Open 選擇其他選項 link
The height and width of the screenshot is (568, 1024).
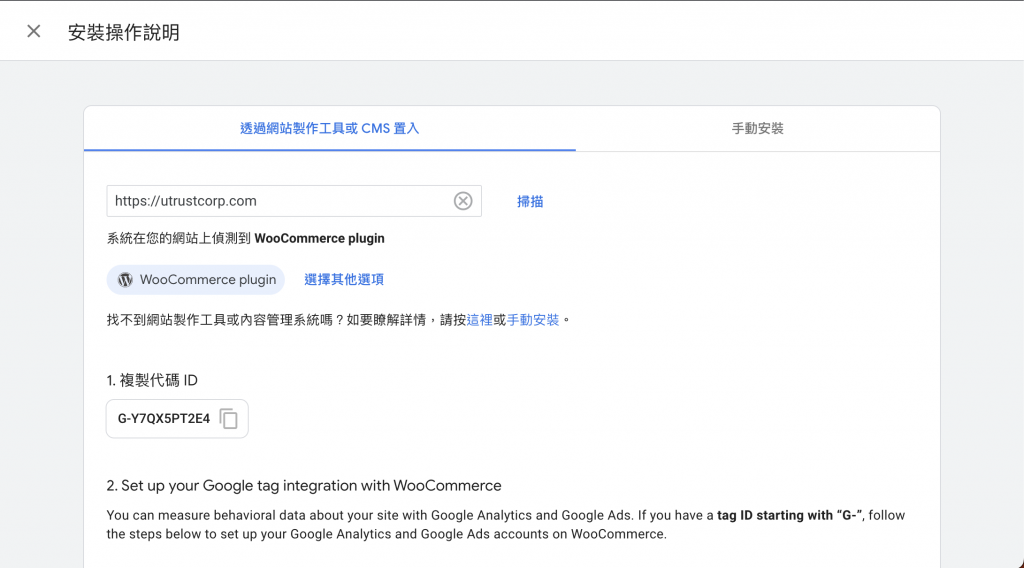point(344,279)
